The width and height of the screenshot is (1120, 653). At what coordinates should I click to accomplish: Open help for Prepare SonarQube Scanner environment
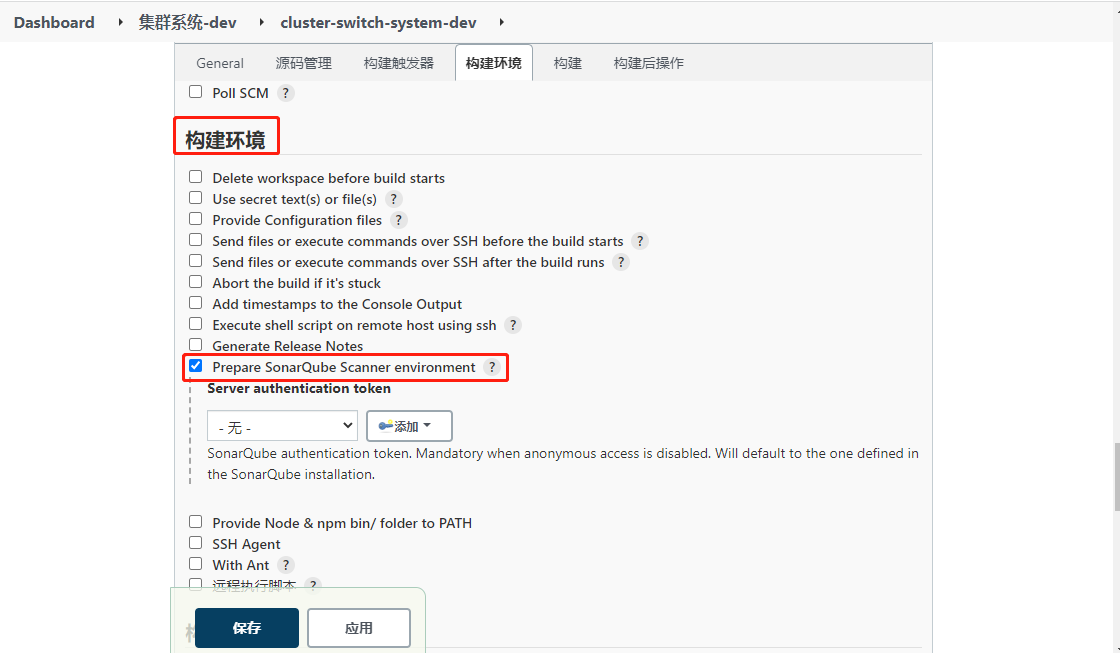(x=491, y=367)
